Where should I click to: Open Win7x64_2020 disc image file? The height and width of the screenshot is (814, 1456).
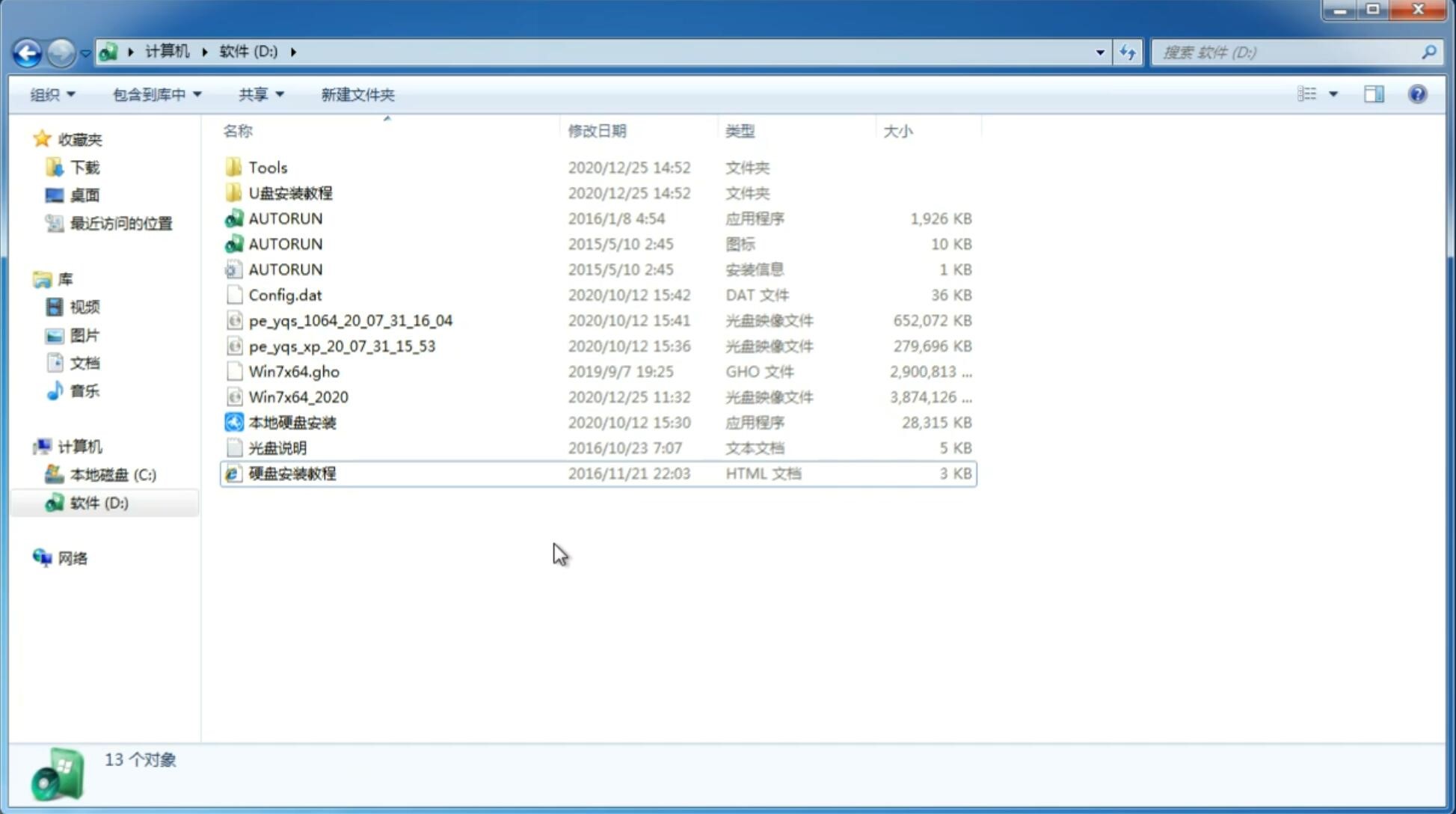coord(298,396)
